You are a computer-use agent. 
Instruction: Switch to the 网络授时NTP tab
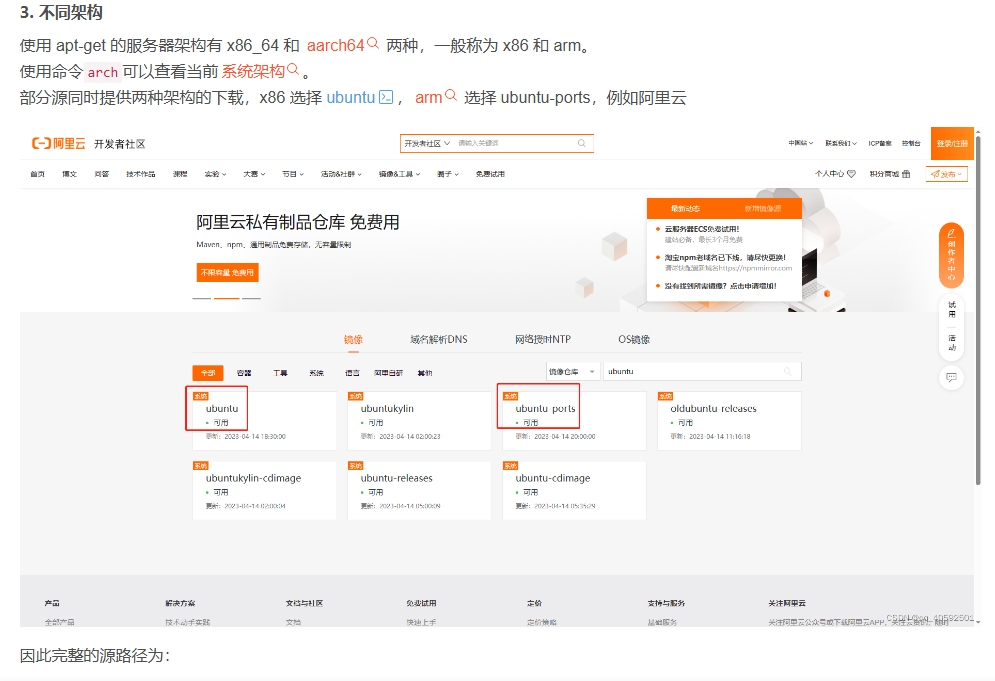pyautogui.click(x=543, y=340)
